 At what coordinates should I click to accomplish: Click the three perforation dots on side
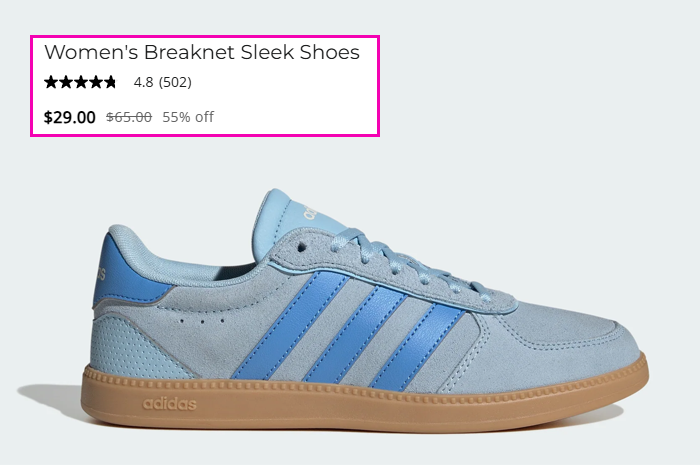(x=202, y=321)
